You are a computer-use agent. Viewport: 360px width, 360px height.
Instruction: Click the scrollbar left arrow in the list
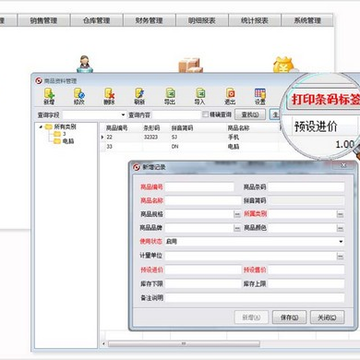tap(104, 343)
